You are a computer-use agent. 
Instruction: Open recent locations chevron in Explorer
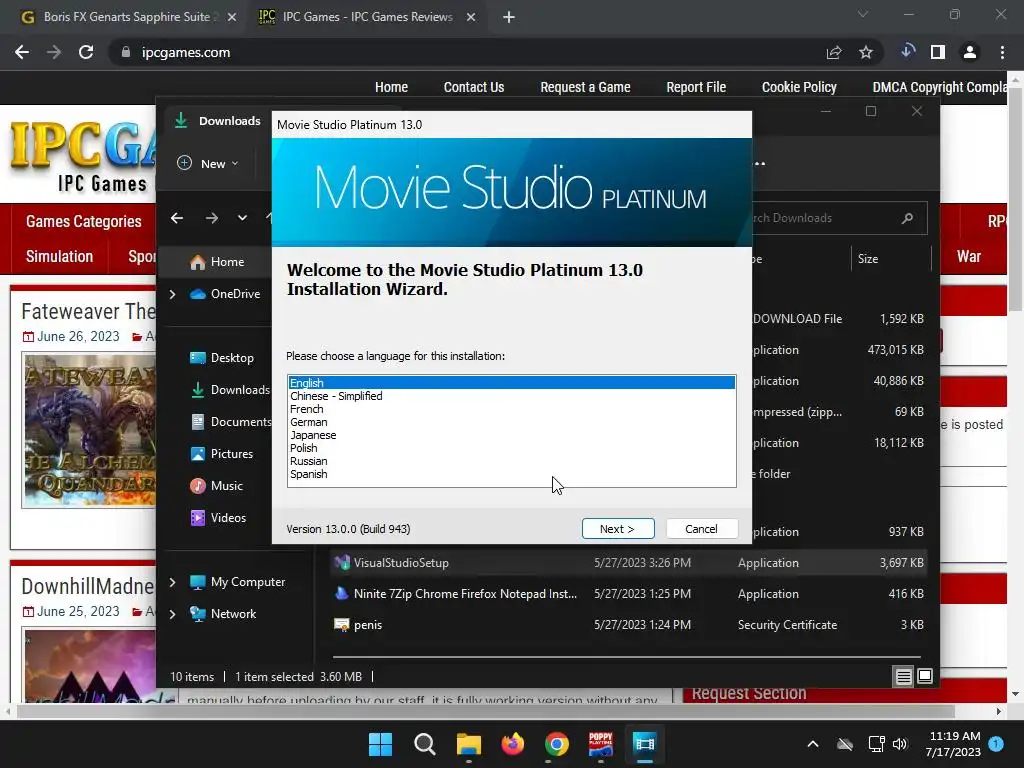[242, 218]
